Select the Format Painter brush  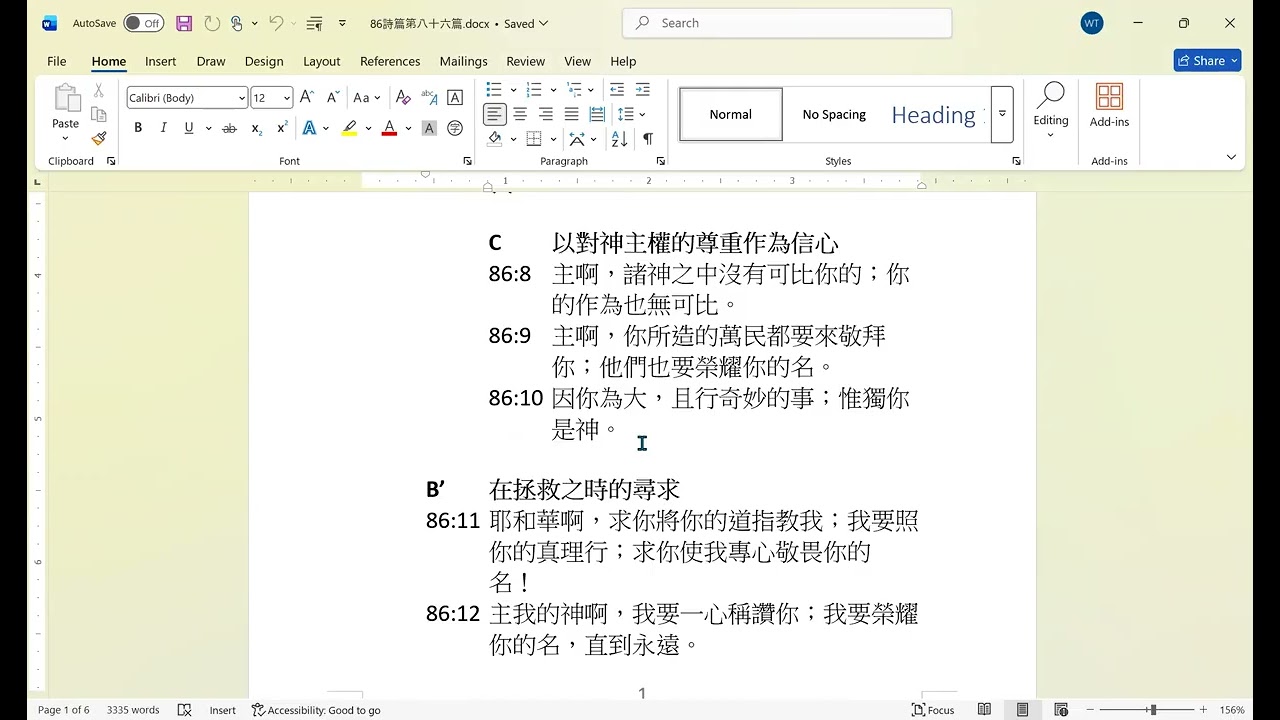coord(99,138)
